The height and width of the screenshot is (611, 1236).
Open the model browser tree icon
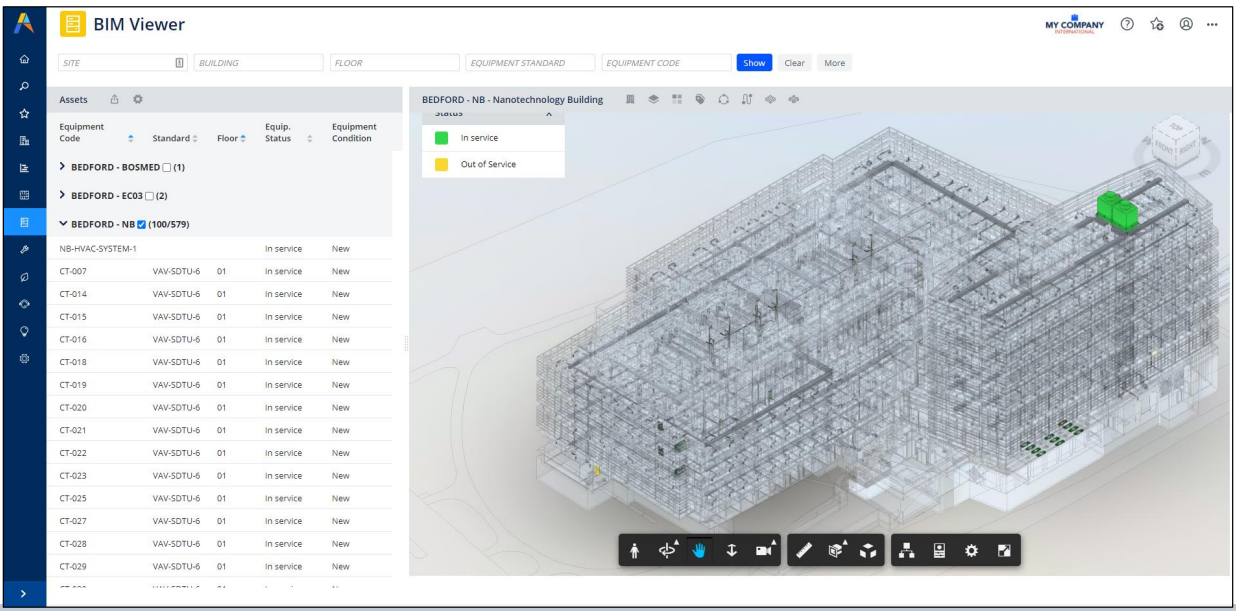coord(907,551)
